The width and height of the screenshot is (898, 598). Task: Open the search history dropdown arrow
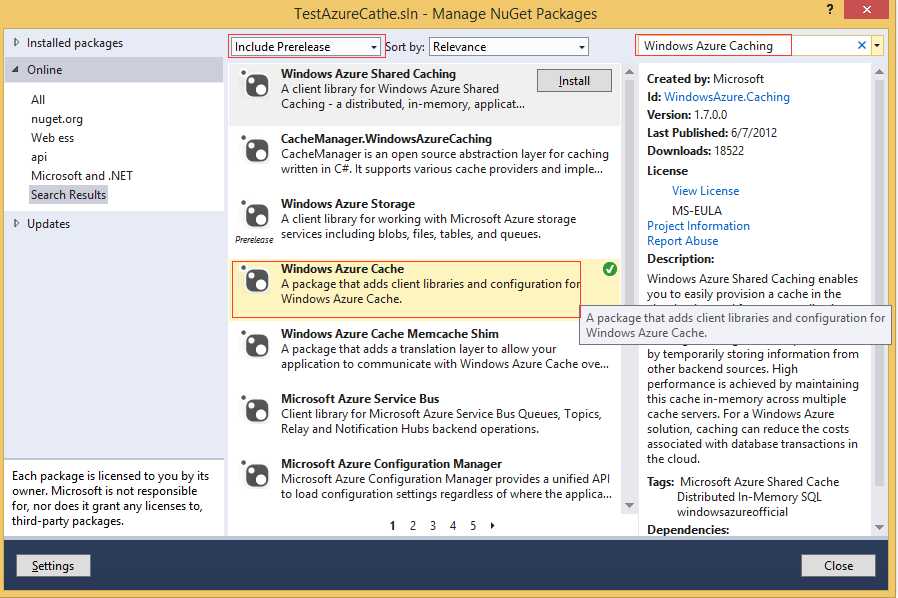[x=877, y=45]
